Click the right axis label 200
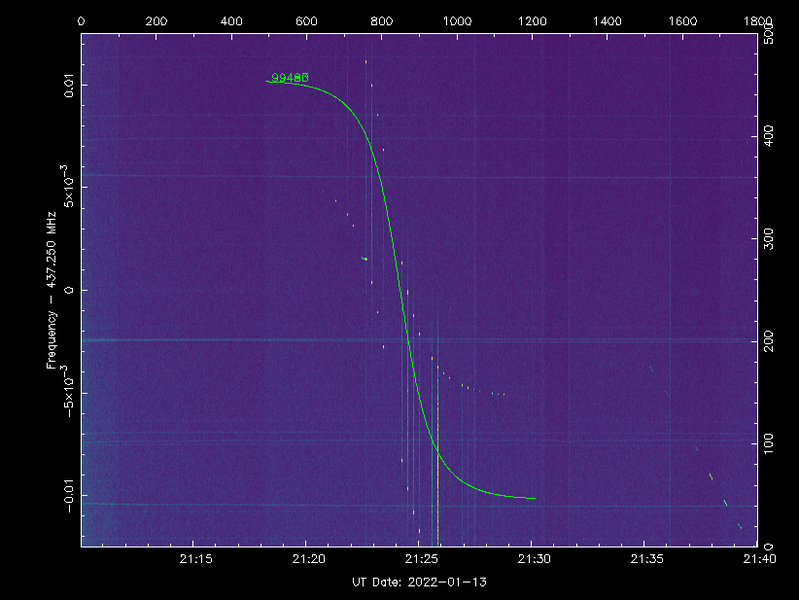The width and height of the screenshot is (799, 600). click(769, 341)
